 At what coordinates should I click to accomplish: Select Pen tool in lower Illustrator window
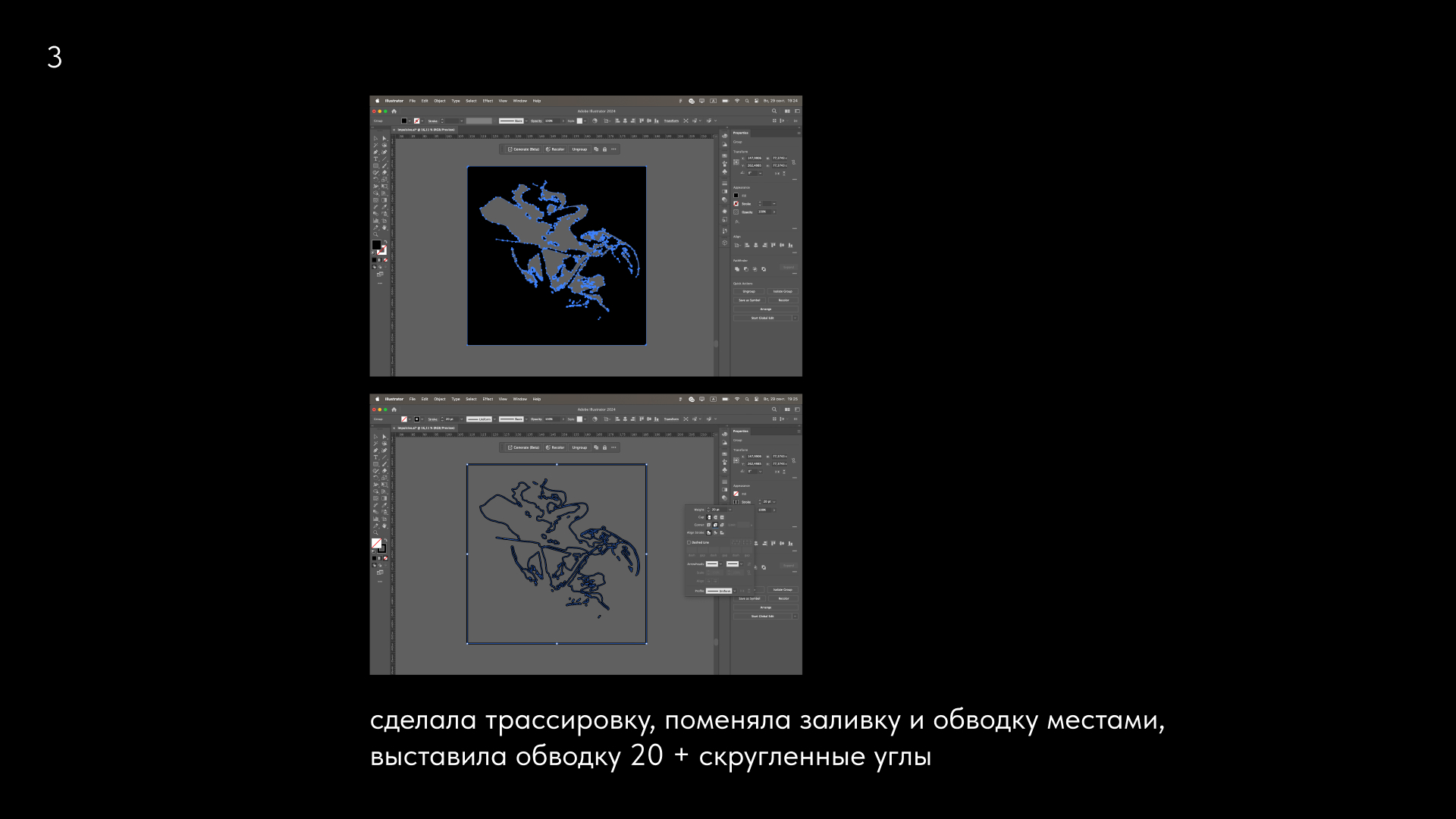click(x=375, y=450)
